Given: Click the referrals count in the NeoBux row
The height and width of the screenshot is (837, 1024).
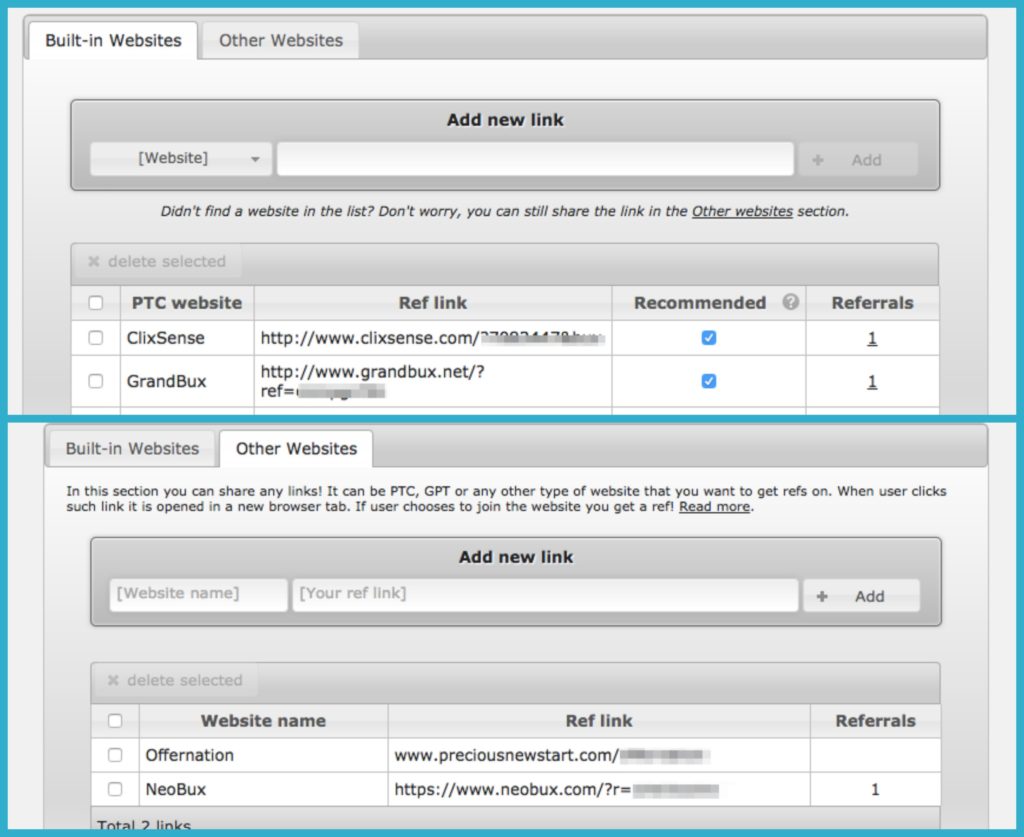Looking at the screenshot, I should [x=875, y=789].
